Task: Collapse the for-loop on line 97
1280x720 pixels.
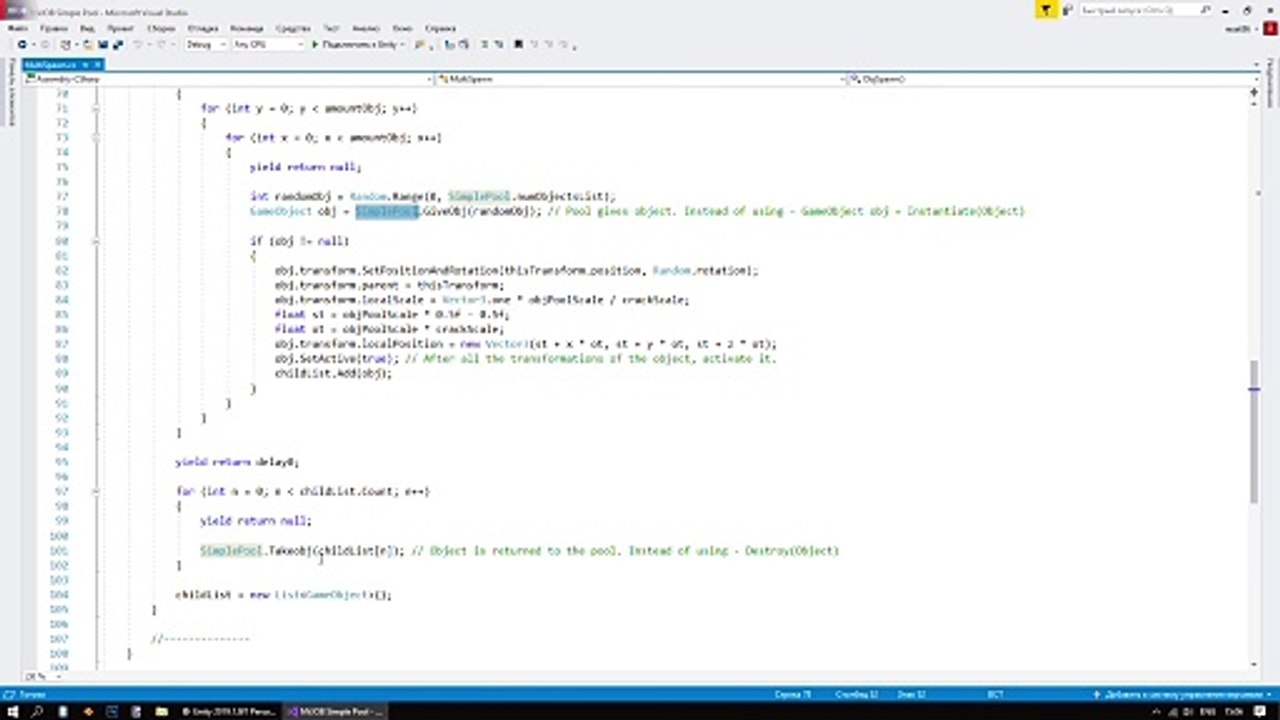Action: coord(96,492)
